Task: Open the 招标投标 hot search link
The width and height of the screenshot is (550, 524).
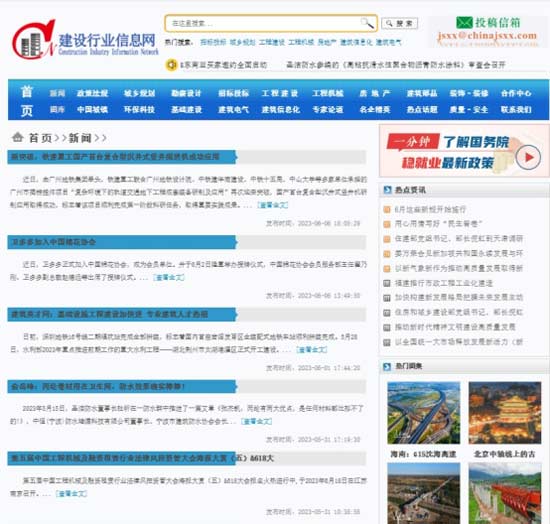Action: [213, 42]
